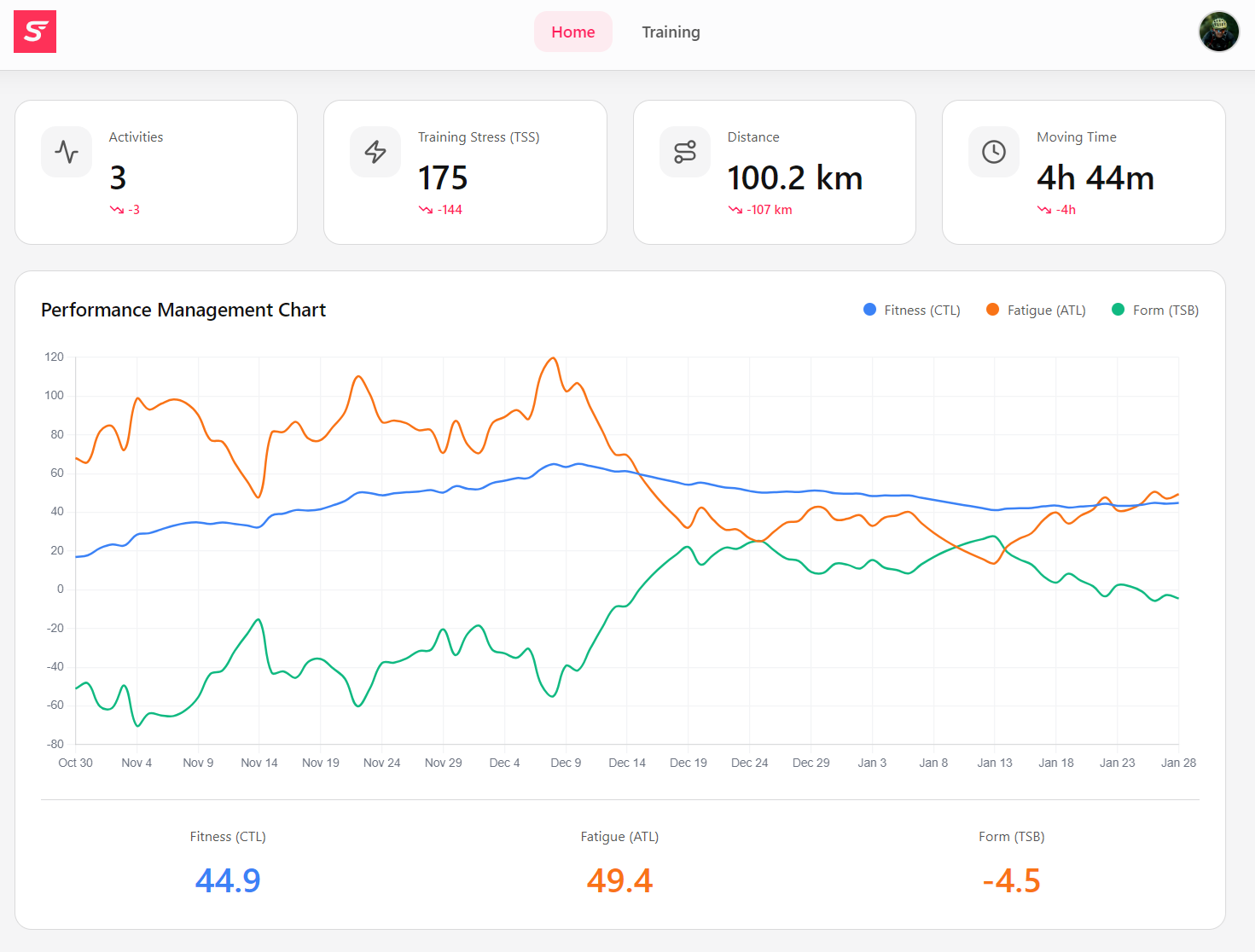The width and height of the screenshot is (1255, 952).
Task: Switch to the Training tab
Action: point(671,32)
